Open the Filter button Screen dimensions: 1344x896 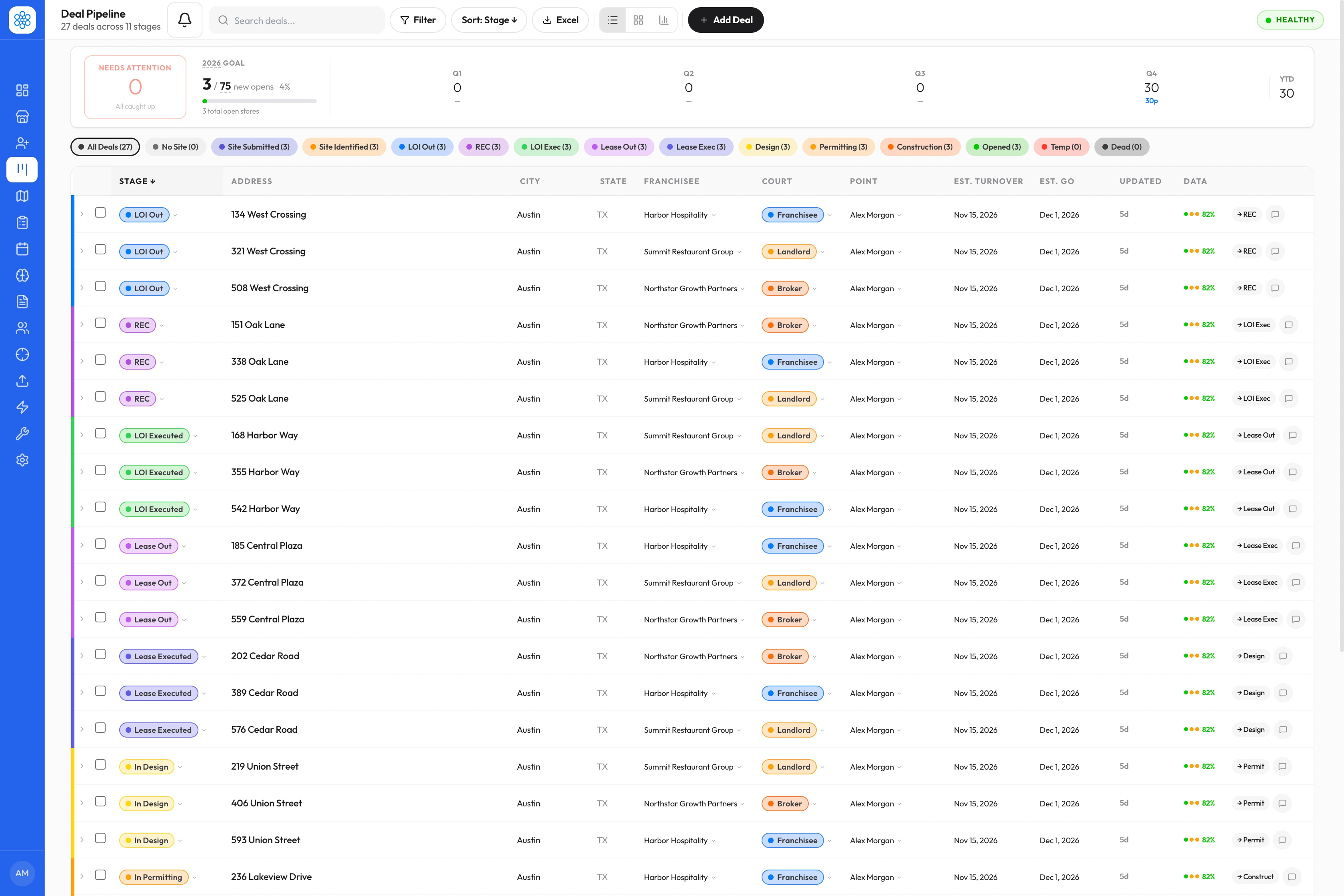tap(418, 20)
